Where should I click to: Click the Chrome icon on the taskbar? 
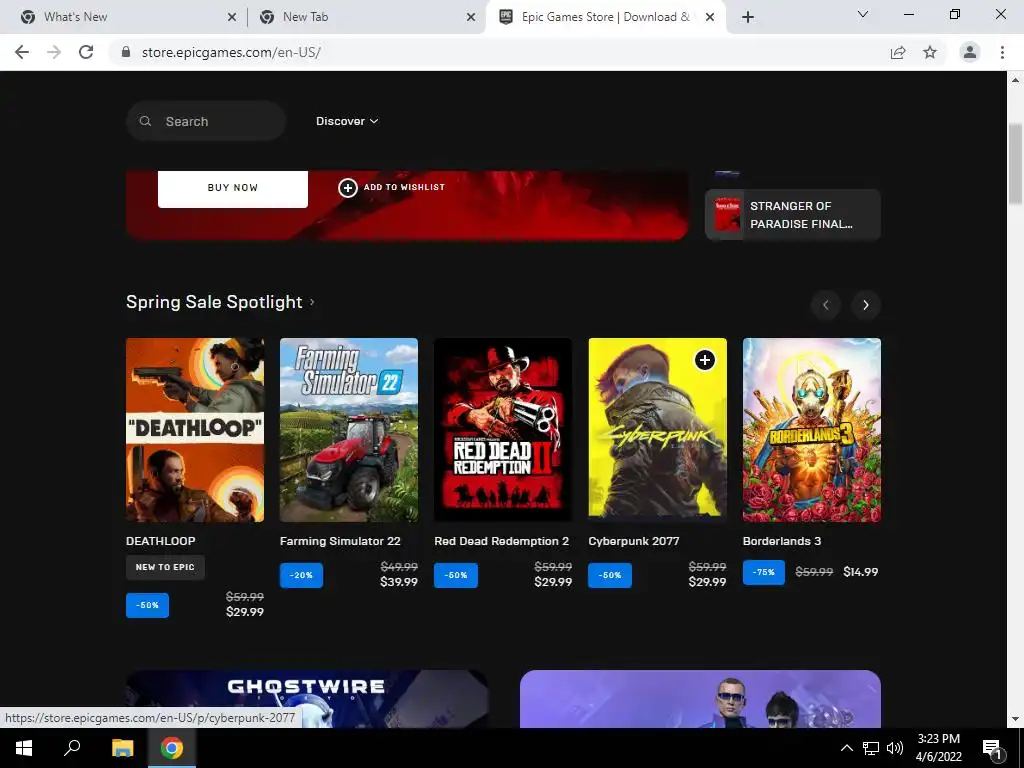[x=172, y=748]
